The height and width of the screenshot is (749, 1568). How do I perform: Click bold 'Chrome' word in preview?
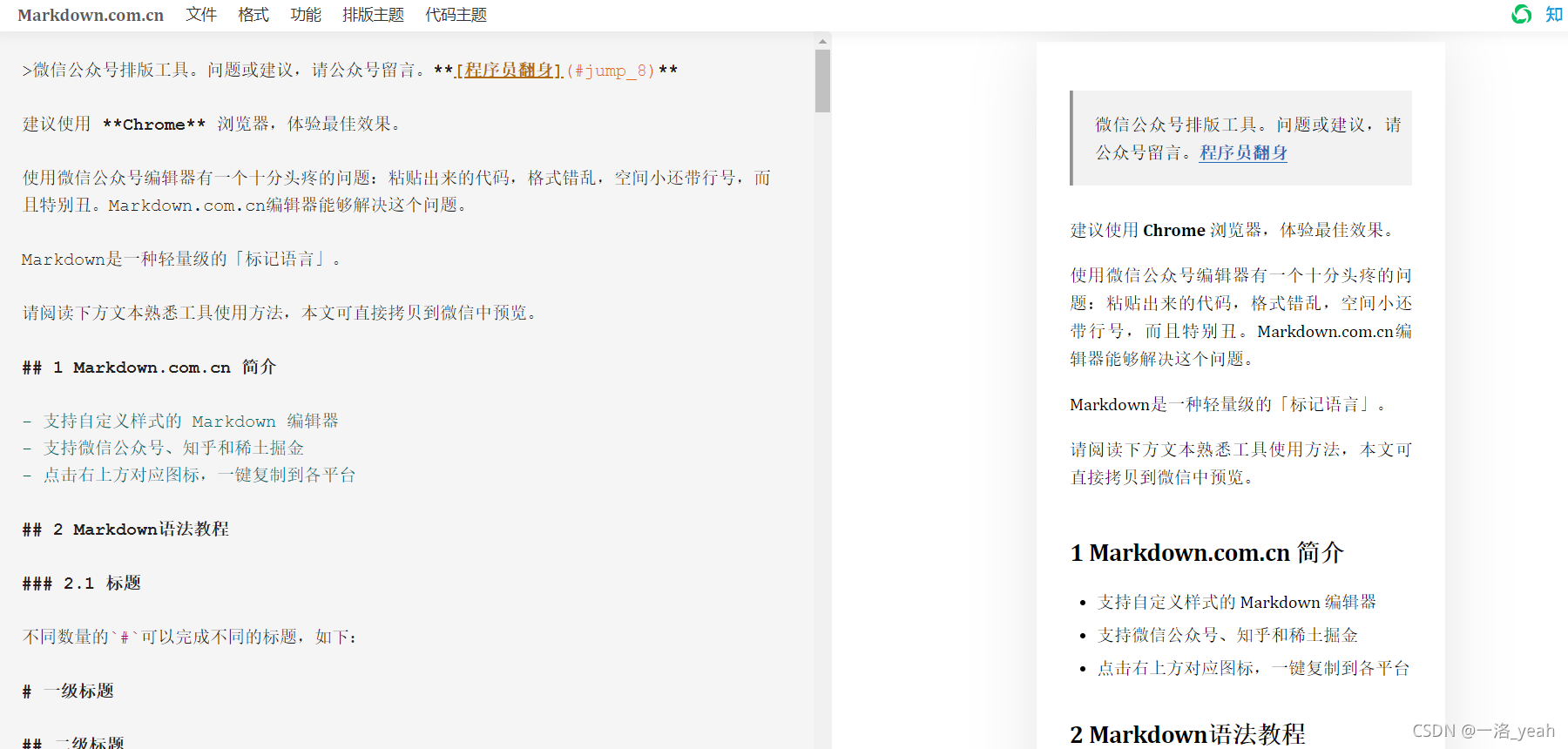tap(1174, 231)
